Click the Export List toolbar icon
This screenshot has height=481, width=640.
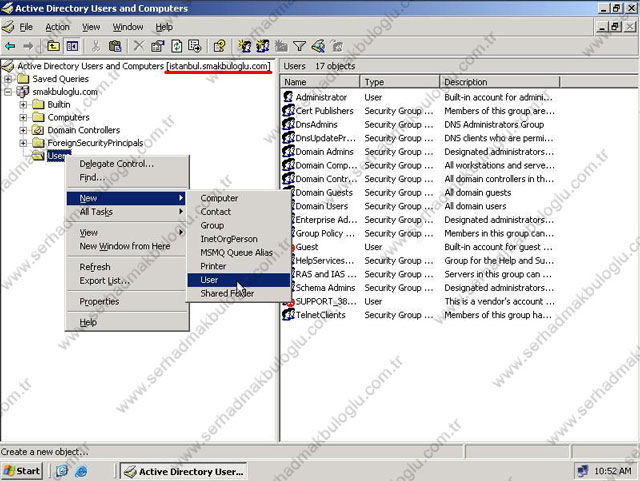coord(195,46)
